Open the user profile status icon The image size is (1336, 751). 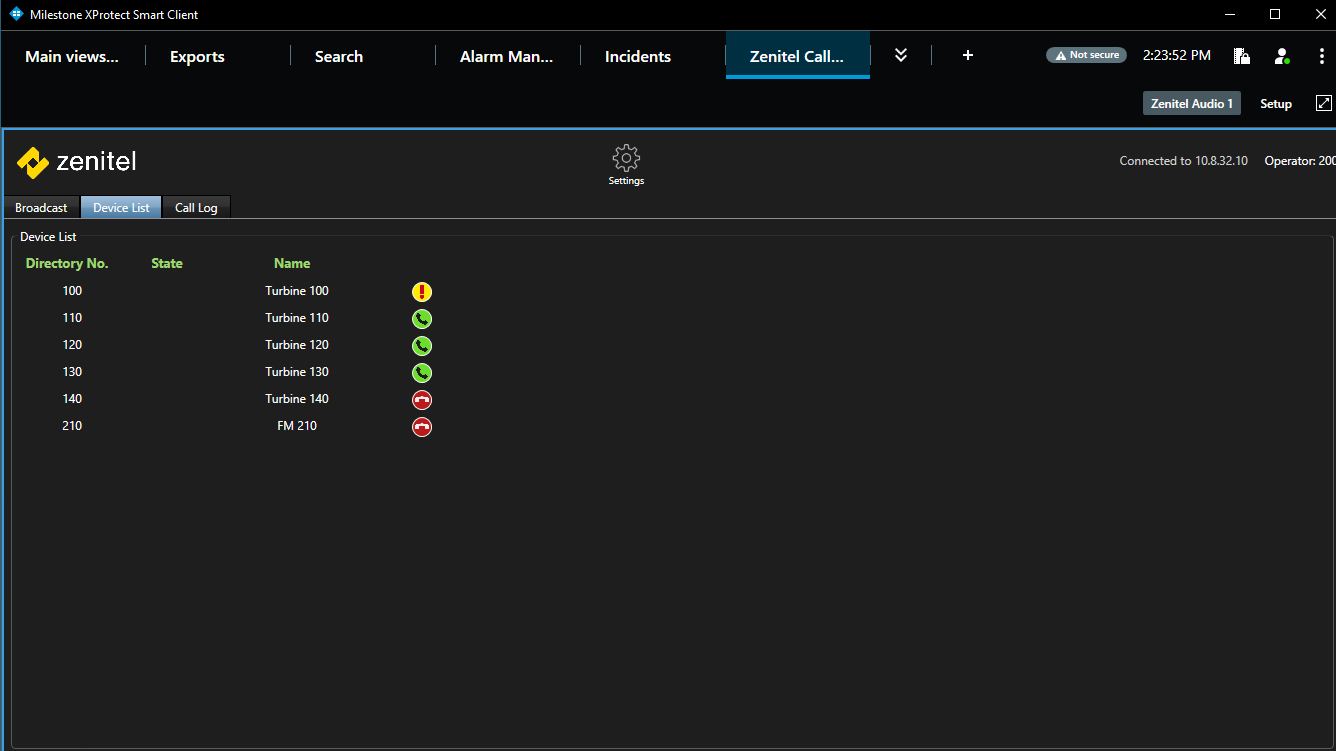click(1281, 56)
